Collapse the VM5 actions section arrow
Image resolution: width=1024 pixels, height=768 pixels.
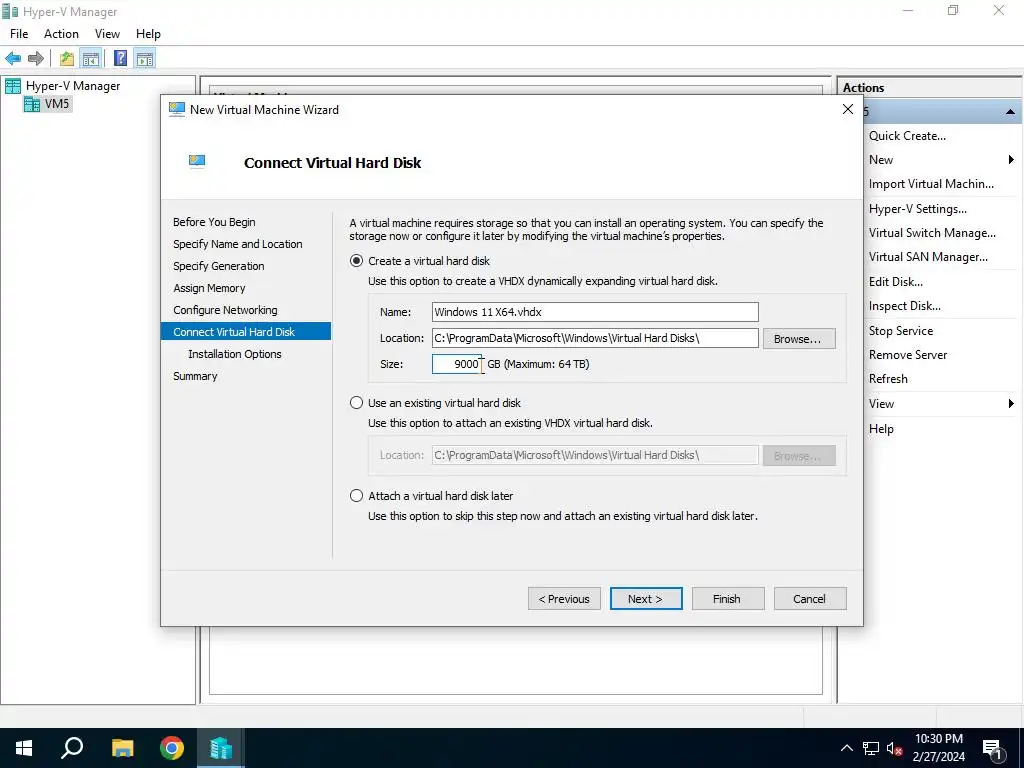click(1010, 112)
